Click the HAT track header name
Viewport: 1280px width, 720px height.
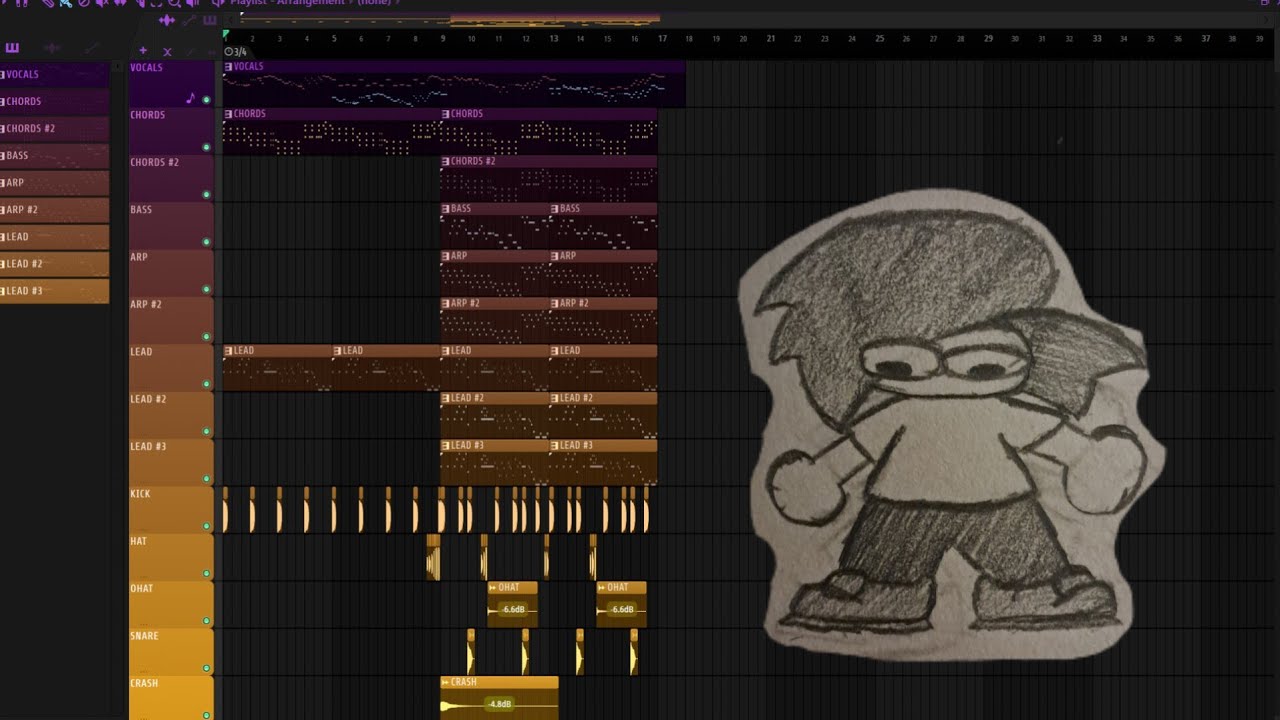pos(138,541)
